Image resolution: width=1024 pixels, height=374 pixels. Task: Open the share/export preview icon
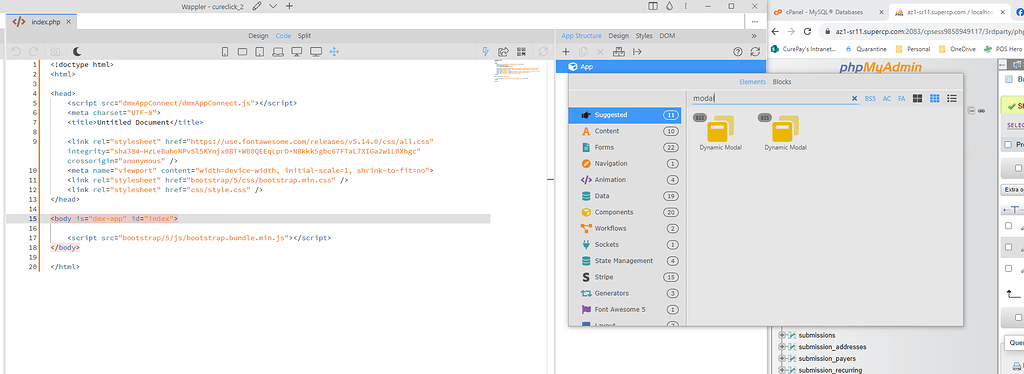504,52
